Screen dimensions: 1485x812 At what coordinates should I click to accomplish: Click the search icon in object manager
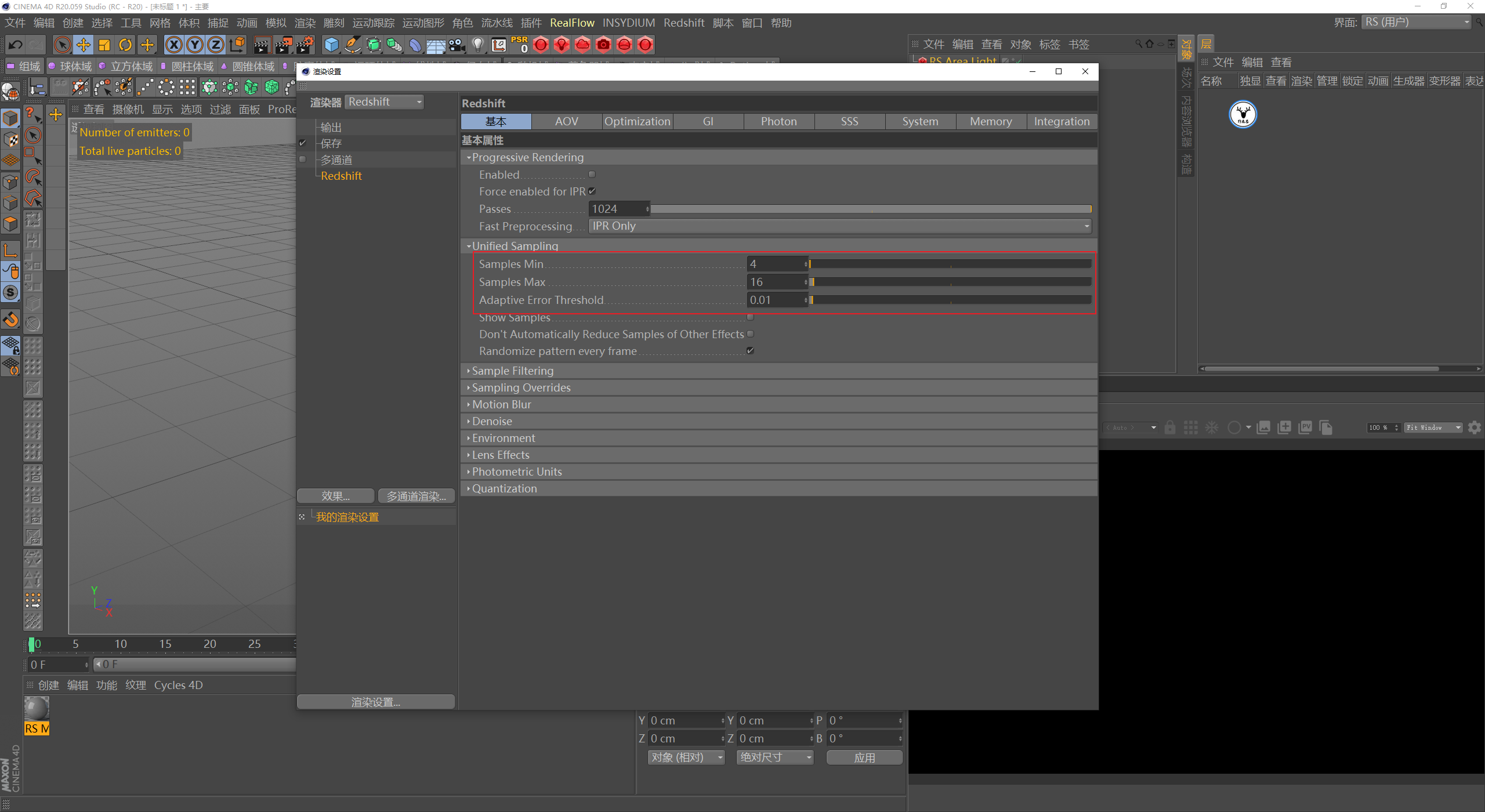1139,44
